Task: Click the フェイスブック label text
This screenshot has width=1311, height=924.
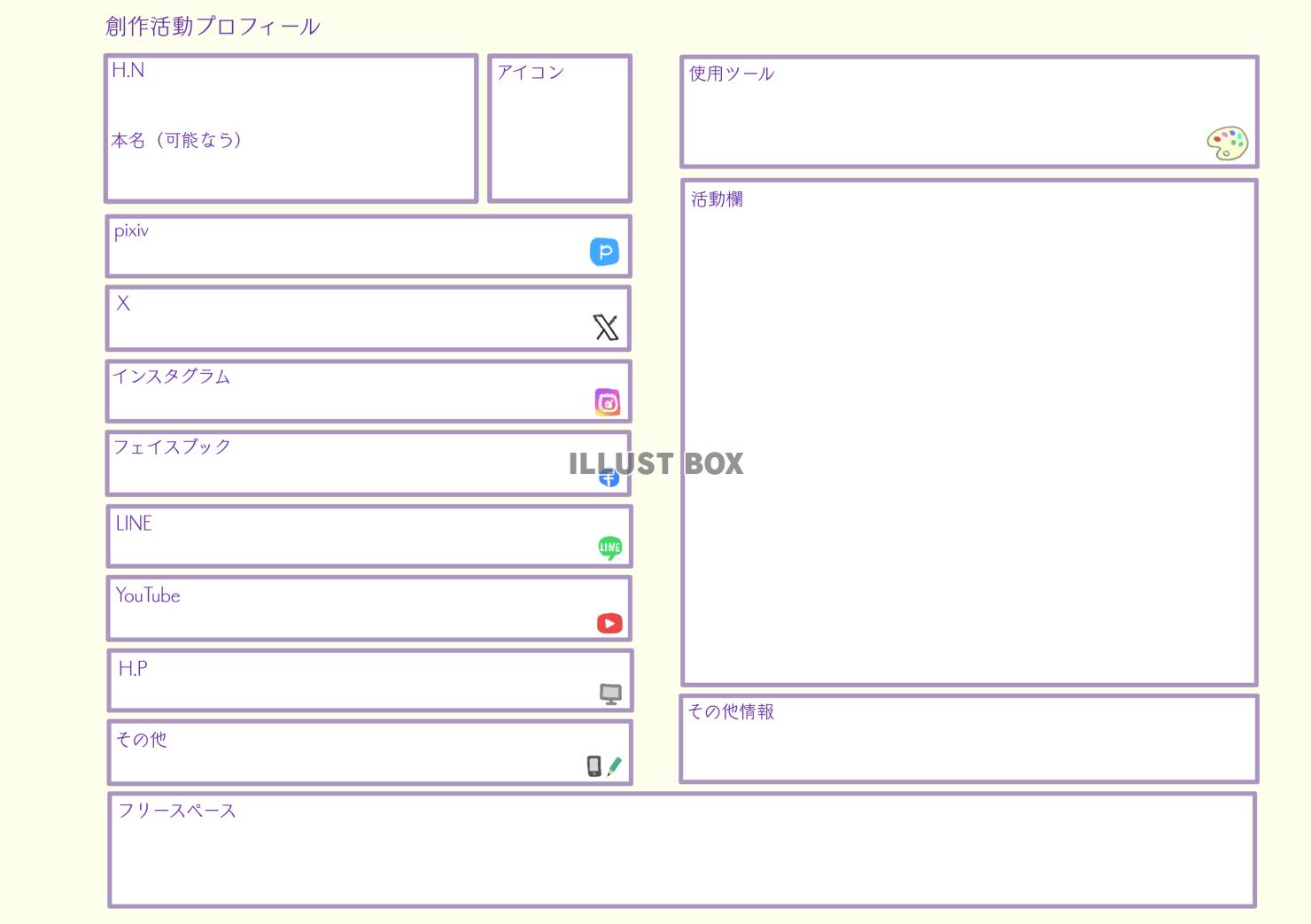Action: [172, 447]
